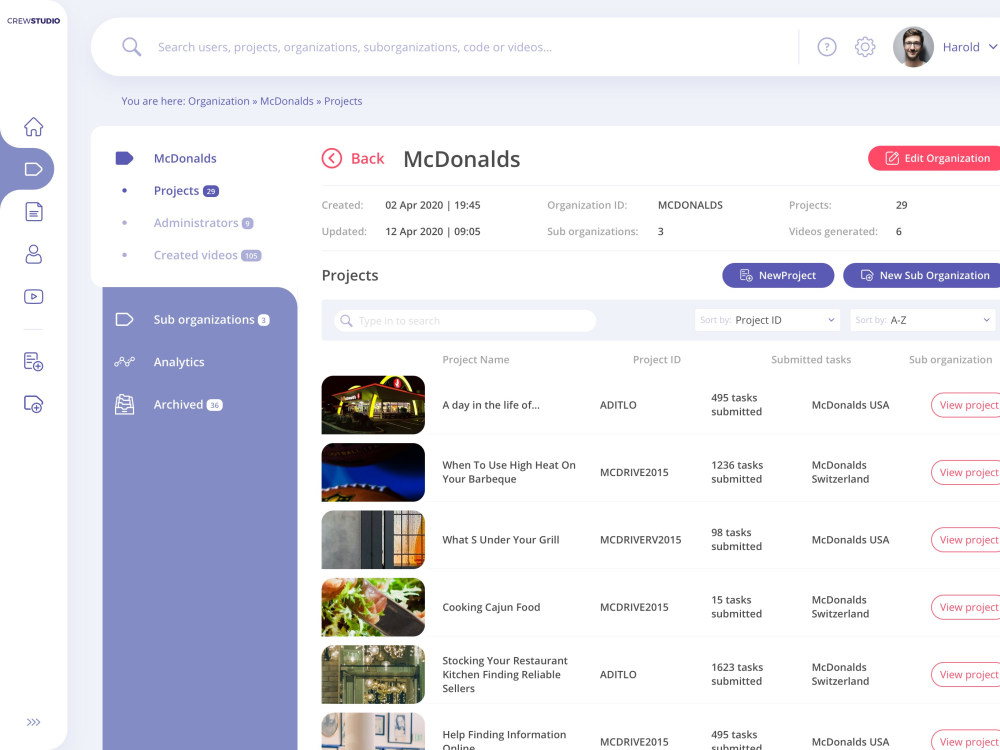Open thumbnail for When To Use High Heat

click(373, 473)
